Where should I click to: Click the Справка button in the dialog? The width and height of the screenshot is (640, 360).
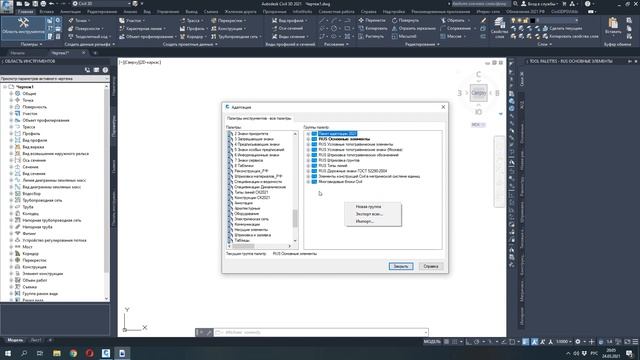(431, 266)
